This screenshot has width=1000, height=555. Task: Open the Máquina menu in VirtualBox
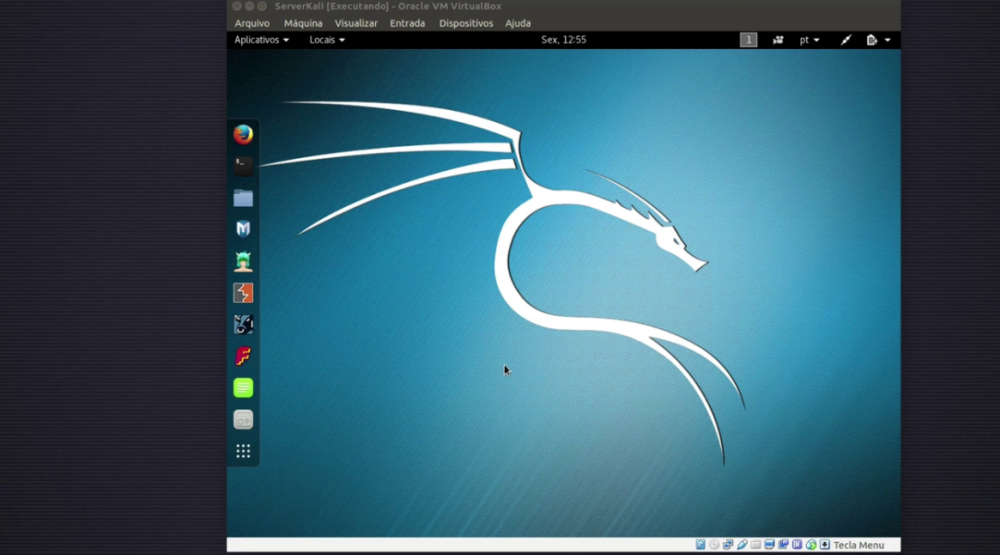303,23
